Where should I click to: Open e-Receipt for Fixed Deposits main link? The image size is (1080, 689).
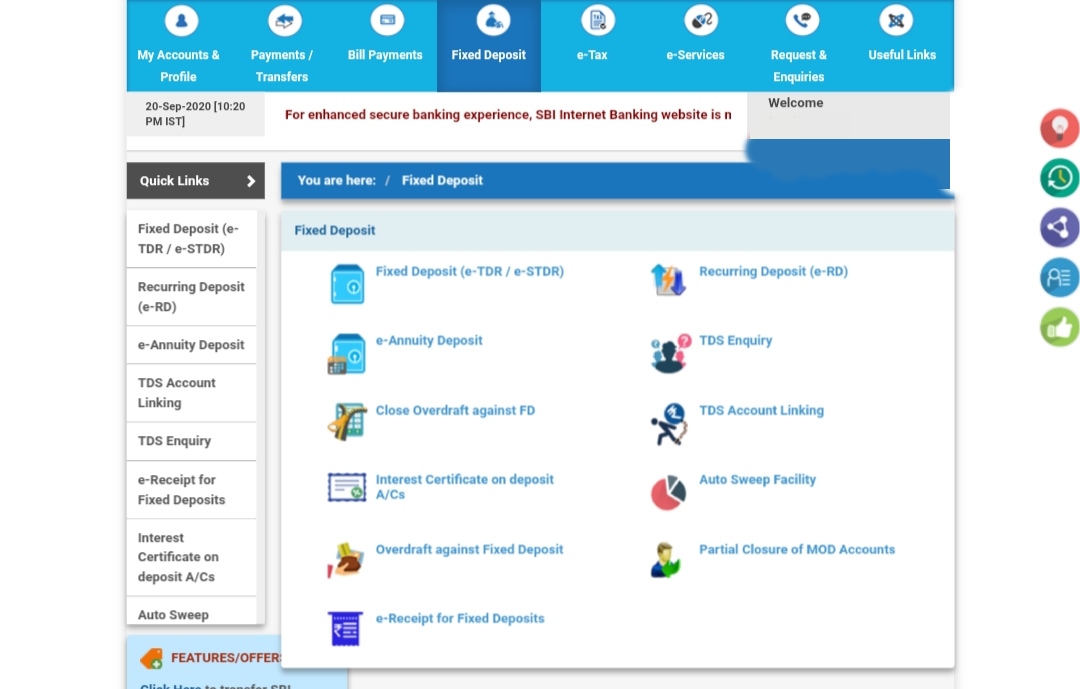(460, 619)
